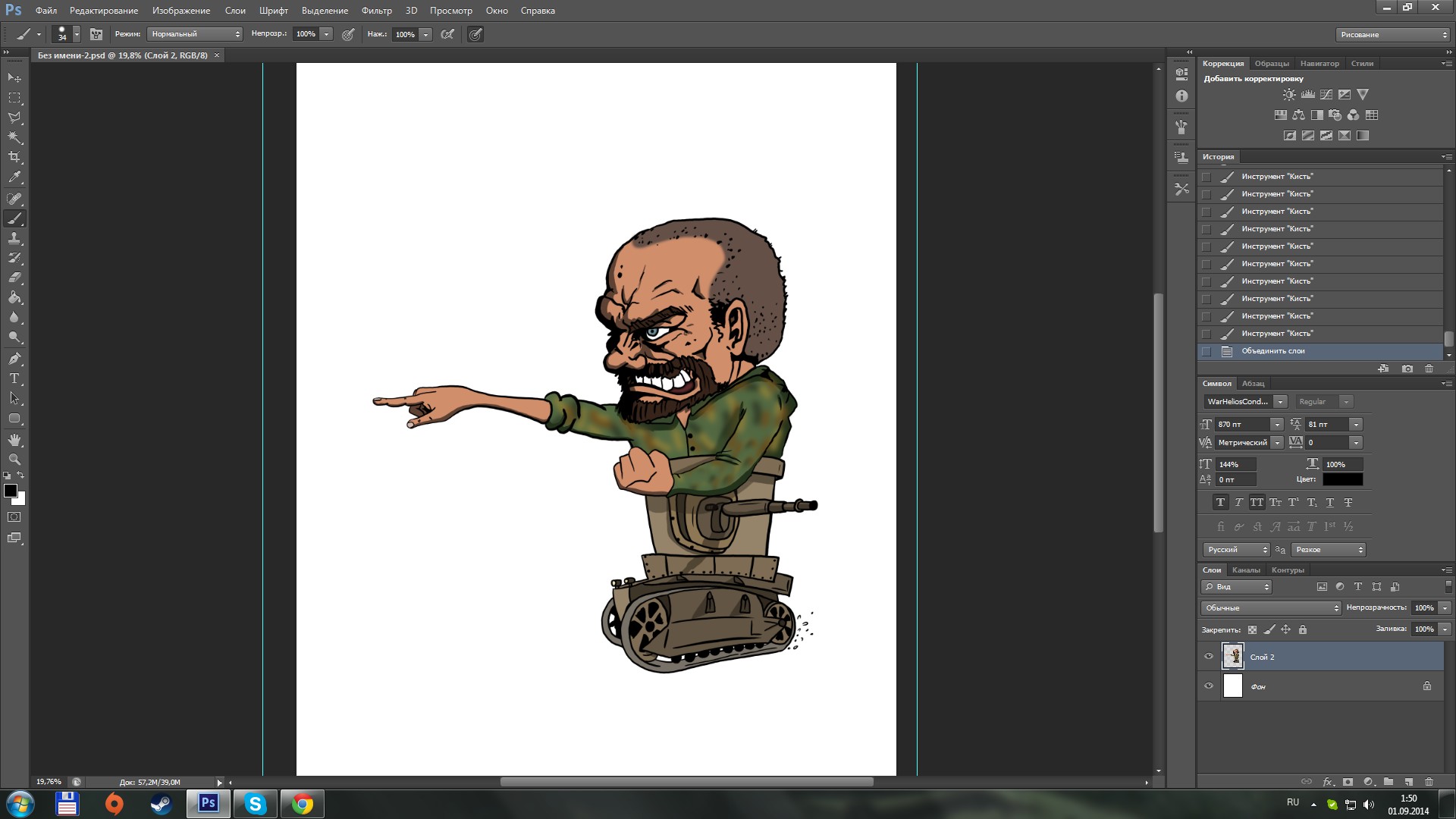The height and width of the screenshot is (819, 1456).
Task: Open the Фильтр menu
Action: [376, 11]
